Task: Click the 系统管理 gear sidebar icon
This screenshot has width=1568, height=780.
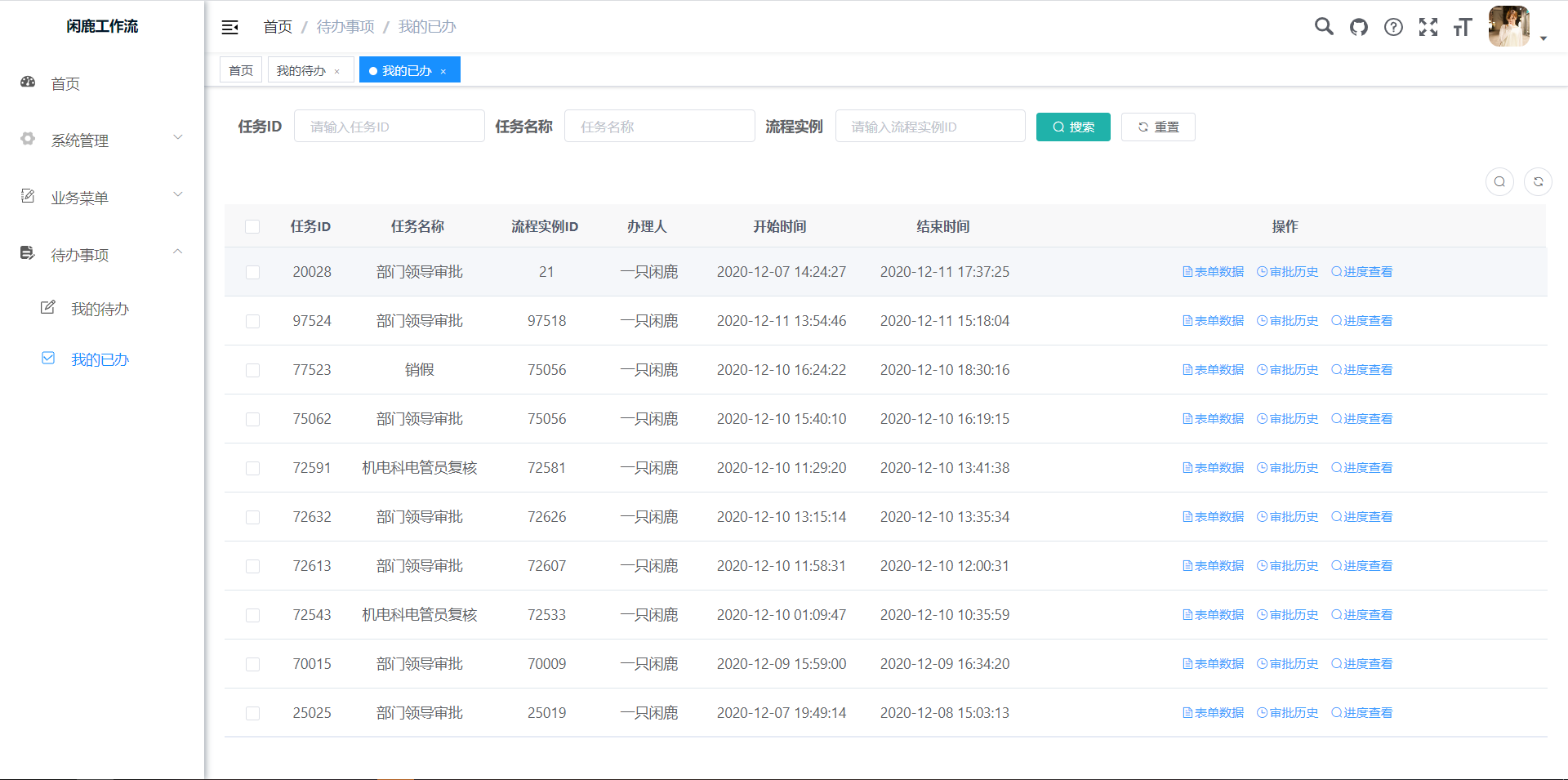Action: [28, 139]
